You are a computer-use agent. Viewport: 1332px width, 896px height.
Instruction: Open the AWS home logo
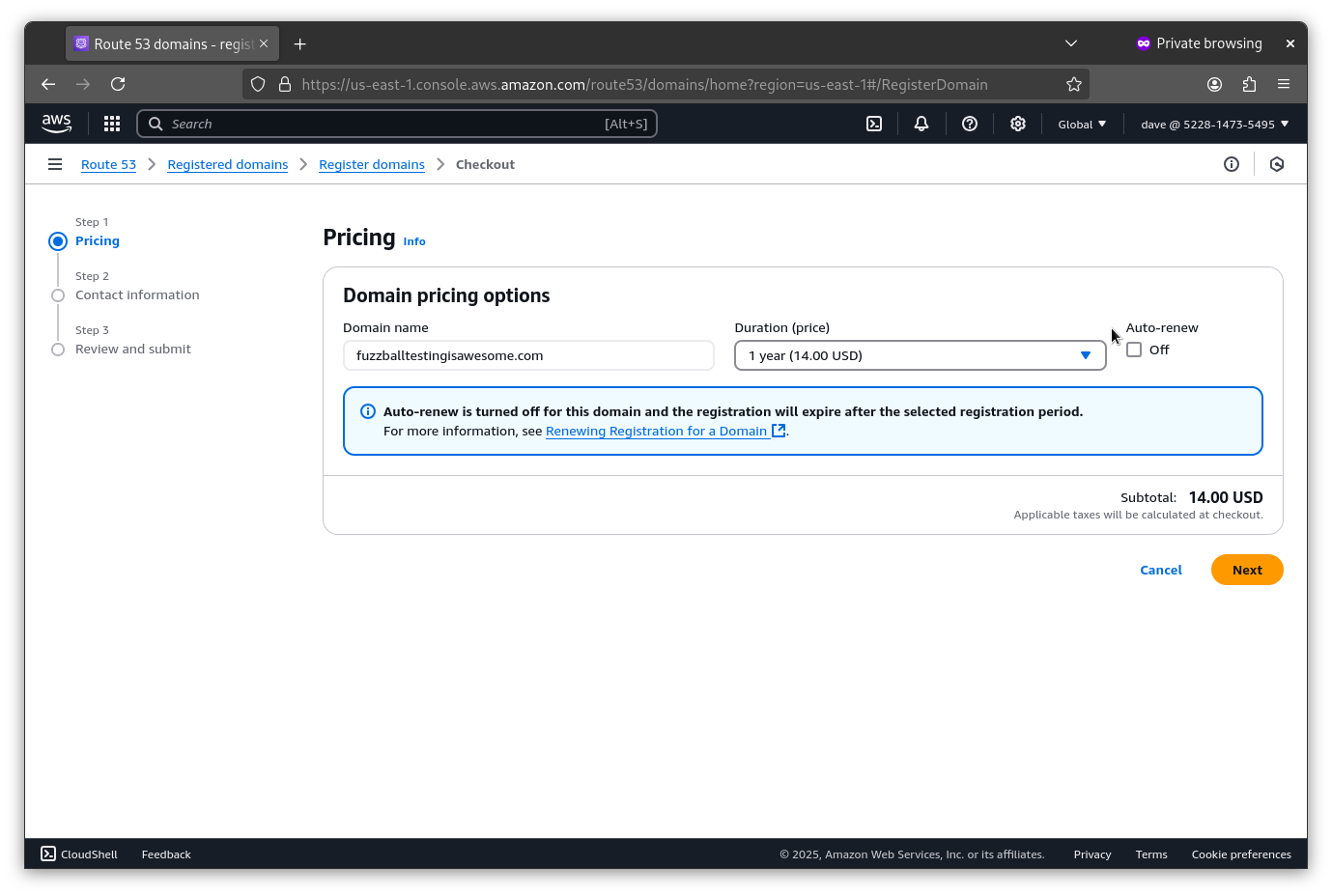[56, 124]
